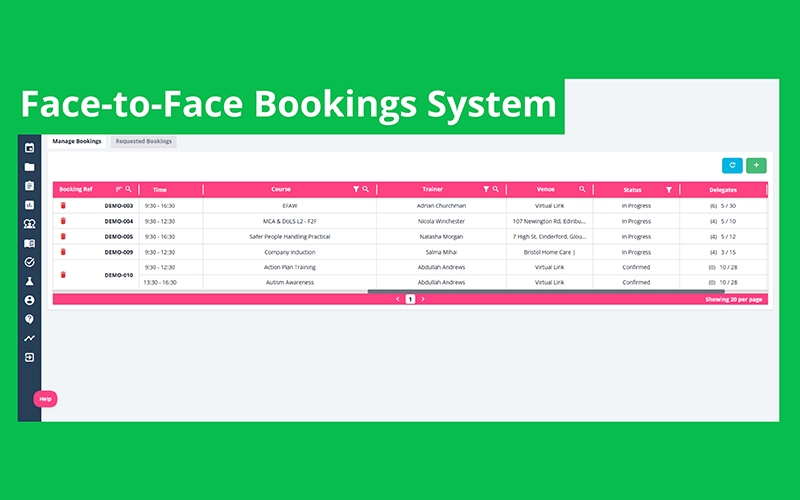Click booking reference DEMO-010
This screenshot has height=500, width=800.
click(118, 275)
